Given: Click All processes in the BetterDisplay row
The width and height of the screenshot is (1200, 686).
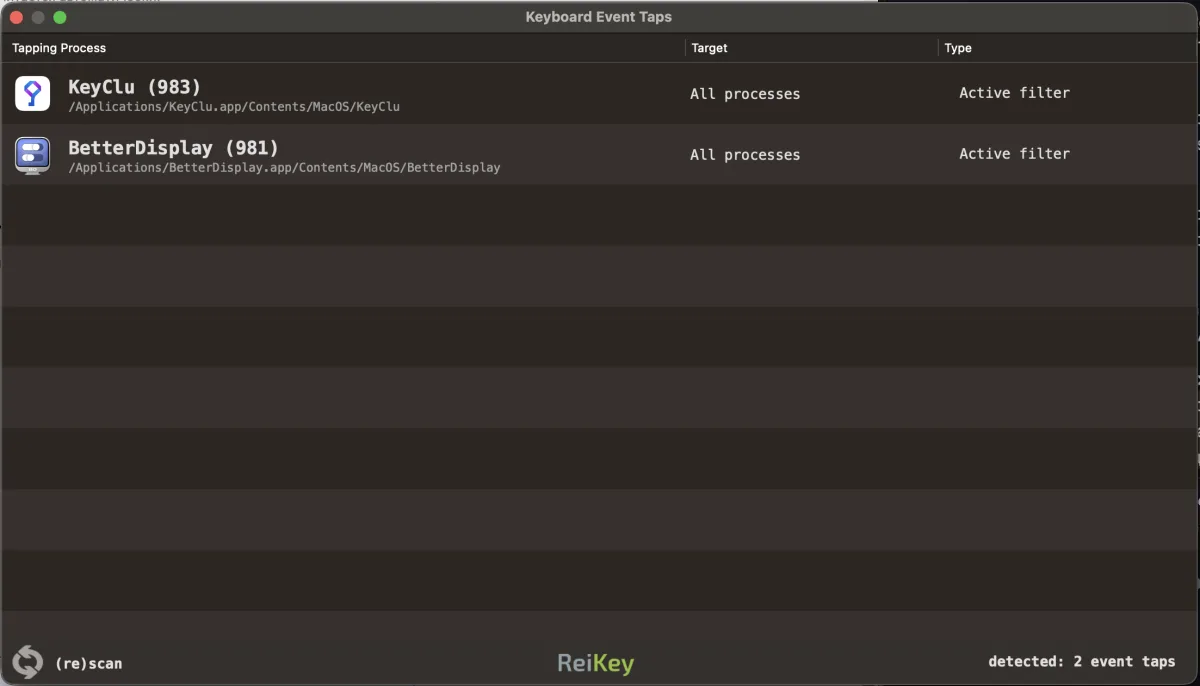Looking at the screenshot, I should click(x=745, y=155).
